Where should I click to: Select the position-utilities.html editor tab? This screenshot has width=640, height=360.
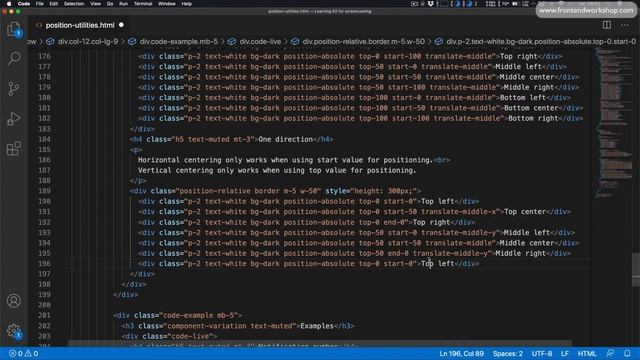point(80,25)
